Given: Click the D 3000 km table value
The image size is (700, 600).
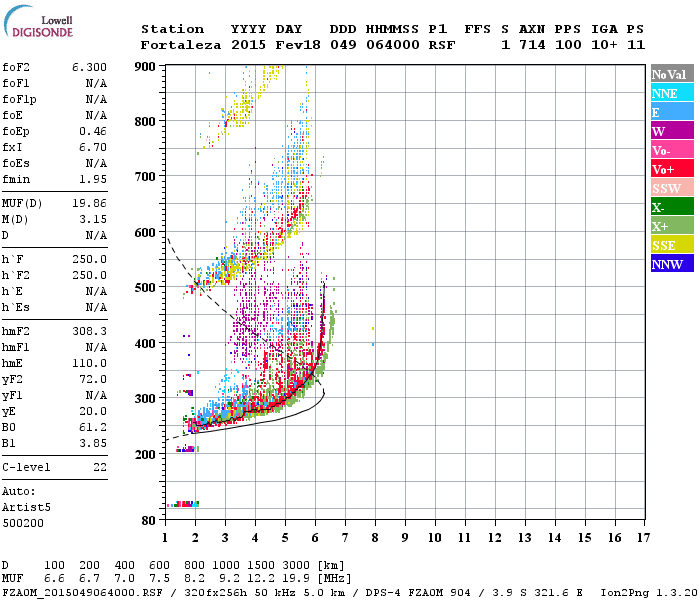Looking at the screenshot, I should (296, 566).
